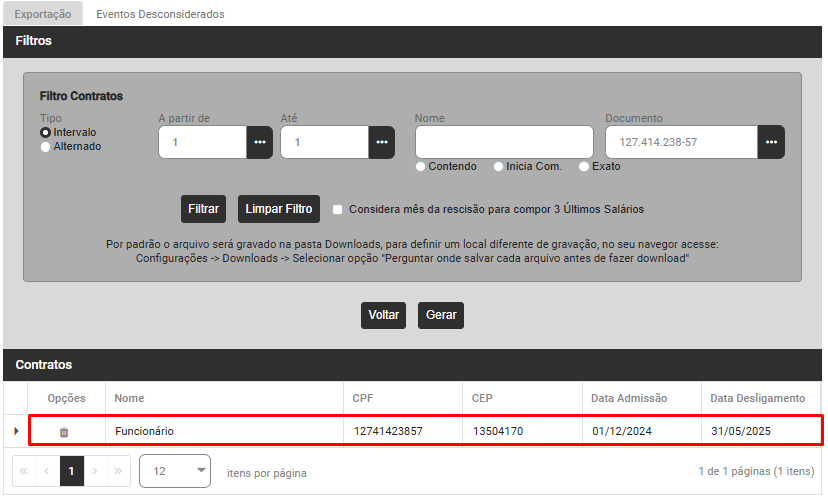The image size is (828, 497).
Task: Click the Gerar button
Action: [x=441, y=315]
